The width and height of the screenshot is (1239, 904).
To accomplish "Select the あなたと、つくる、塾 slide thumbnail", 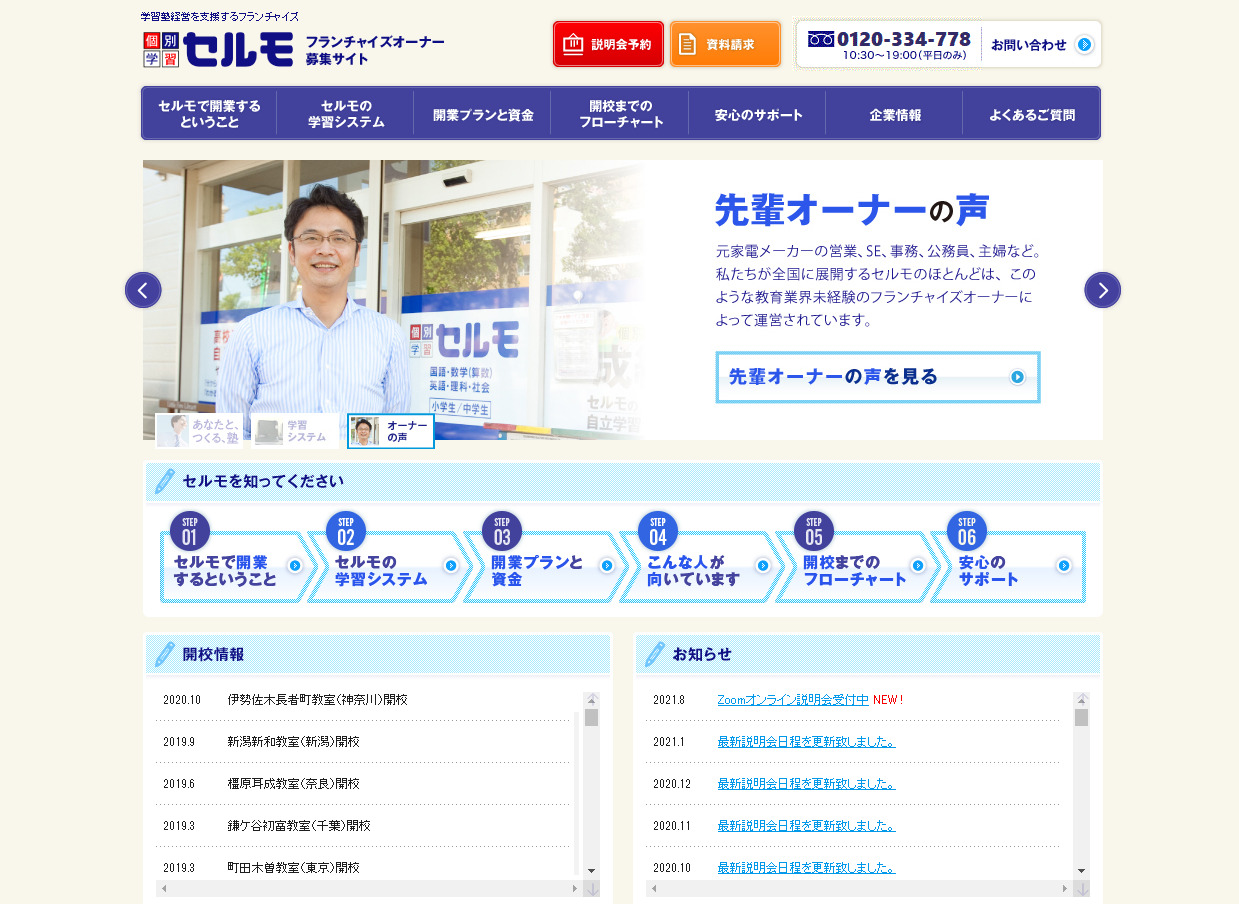I will 199,431.
